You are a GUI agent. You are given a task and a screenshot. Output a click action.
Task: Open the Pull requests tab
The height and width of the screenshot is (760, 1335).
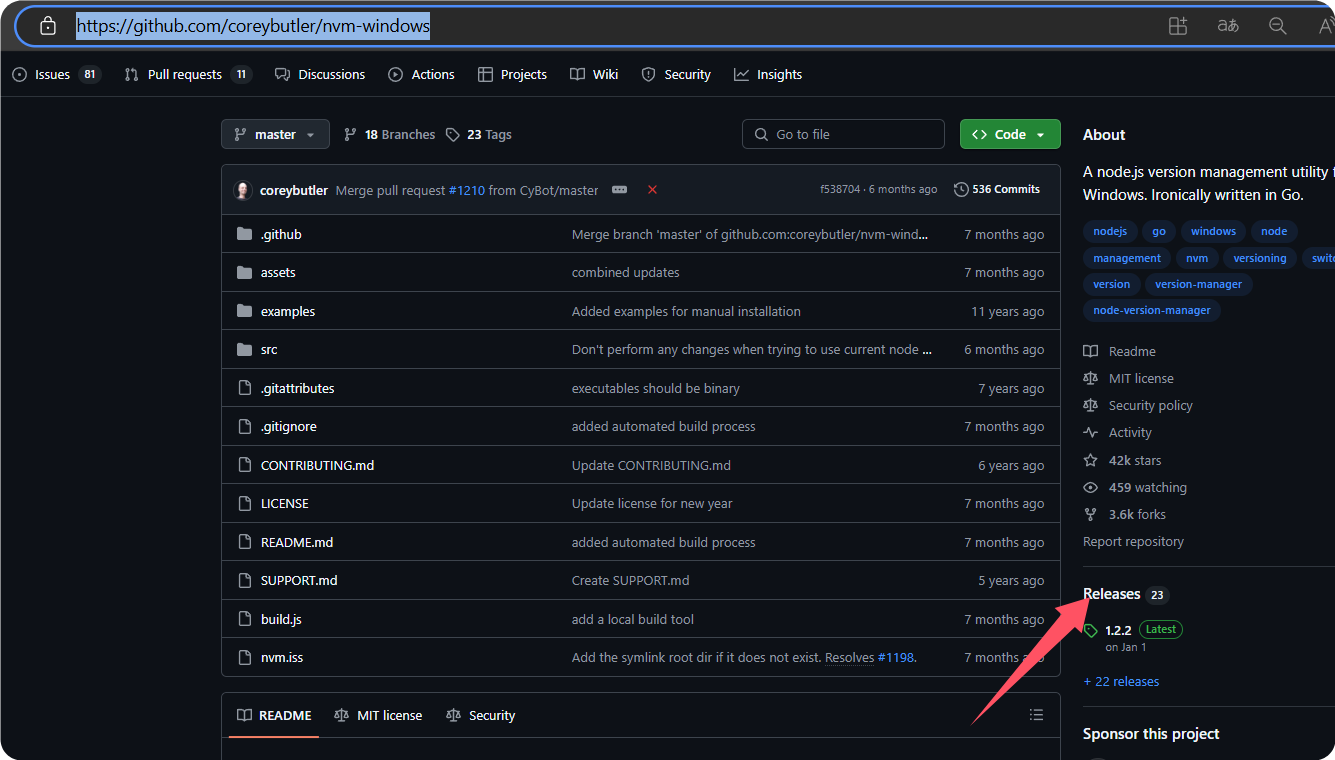pos(187,74)
